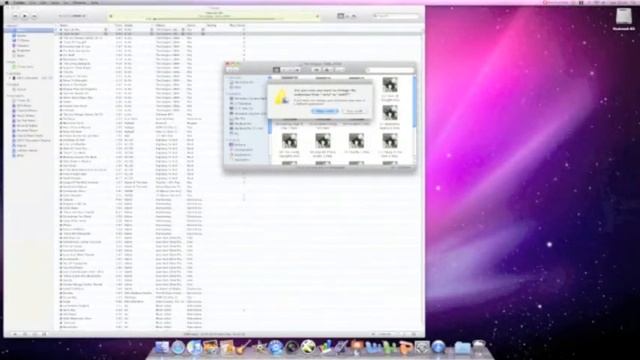Show the artwork viewer in iTunes
640x360 pixels.
[44, 334]
